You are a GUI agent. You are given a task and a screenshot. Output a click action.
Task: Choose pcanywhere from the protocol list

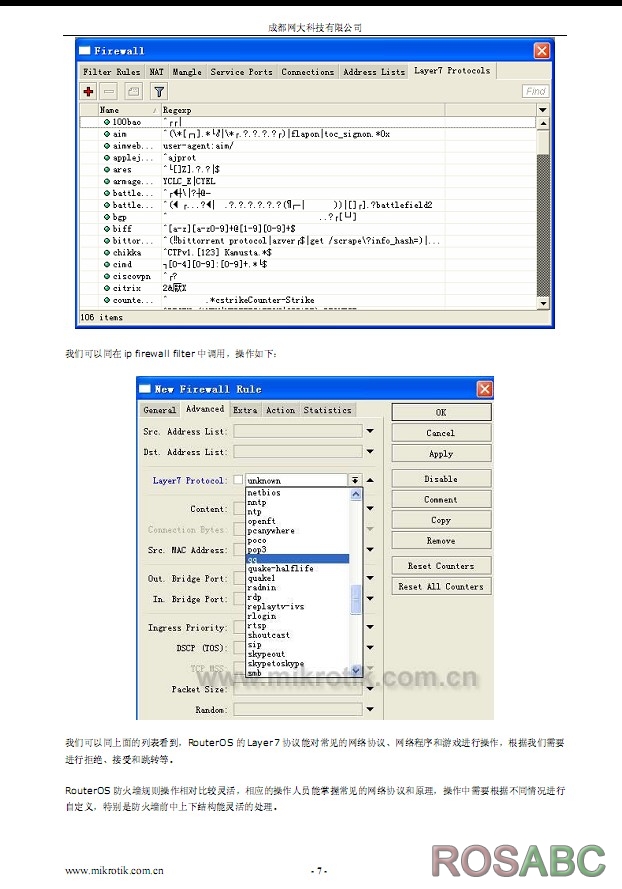click(298, 531)
